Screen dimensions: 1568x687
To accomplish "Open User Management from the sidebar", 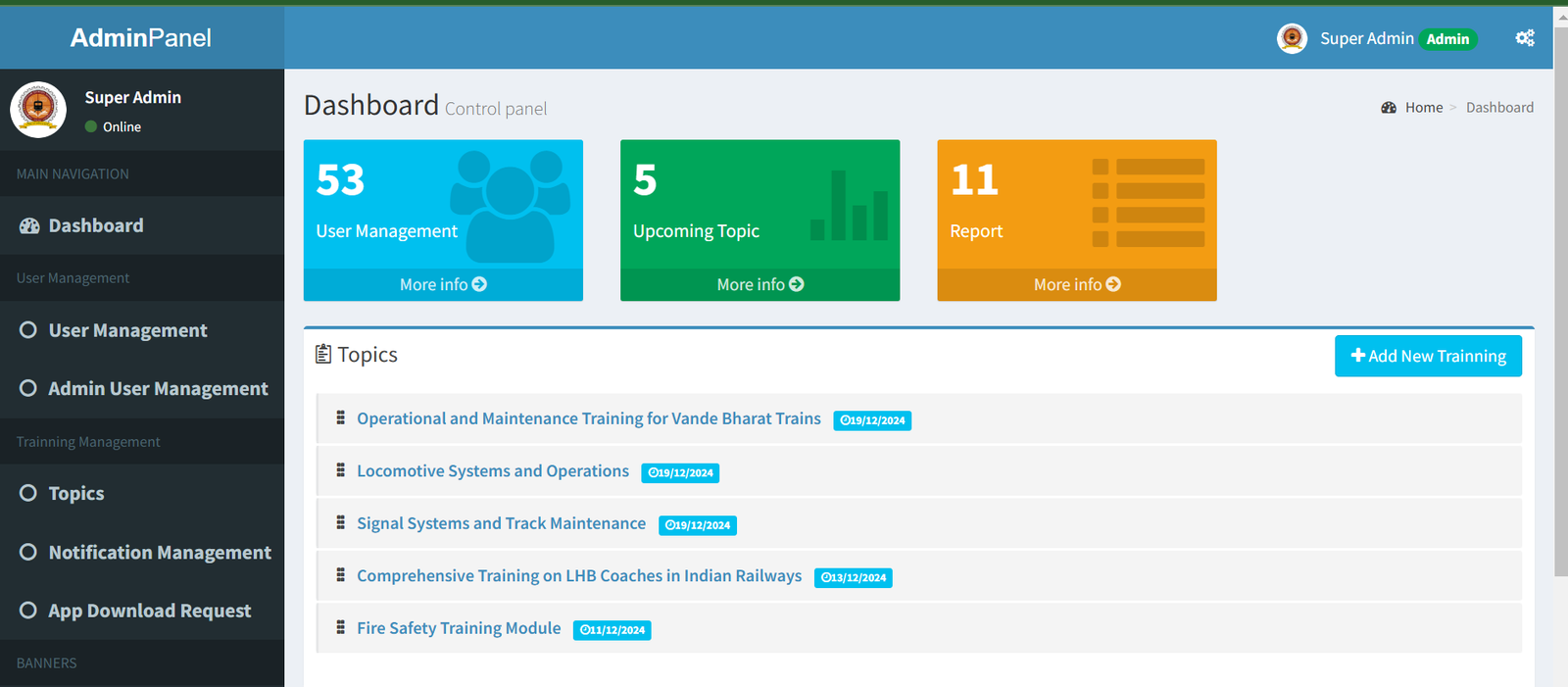I will (127, 330).
